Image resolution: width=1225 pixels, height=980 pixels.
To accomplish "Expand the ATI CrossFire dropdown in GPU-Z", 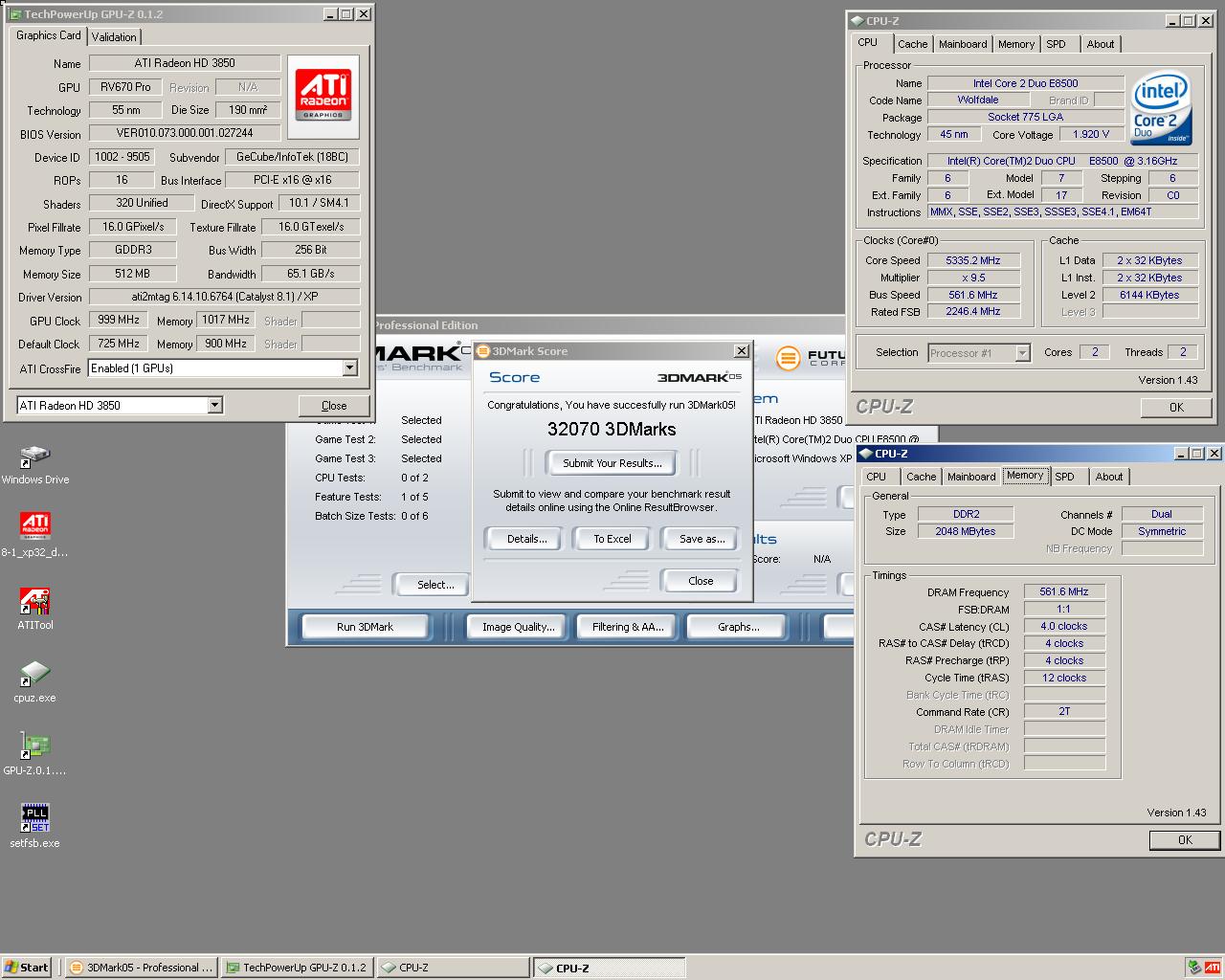I will tap(349, 368).
